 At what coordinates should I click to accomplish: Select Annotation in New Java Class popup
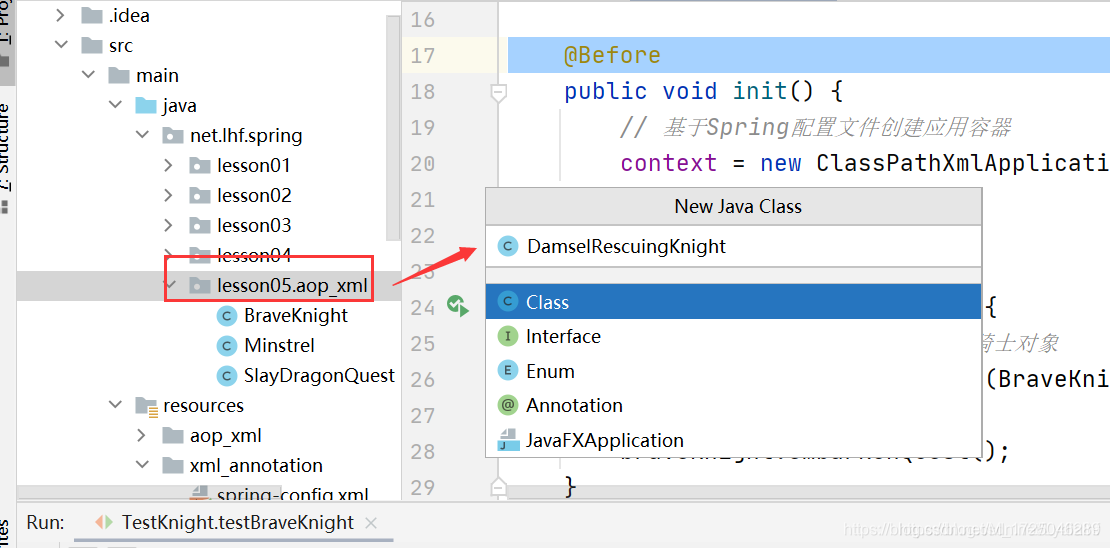(733, 405)
